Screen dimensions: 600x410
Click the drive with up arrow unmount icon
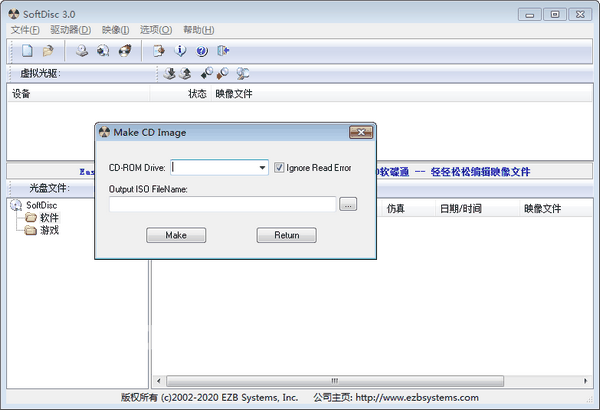coord(185,73)
